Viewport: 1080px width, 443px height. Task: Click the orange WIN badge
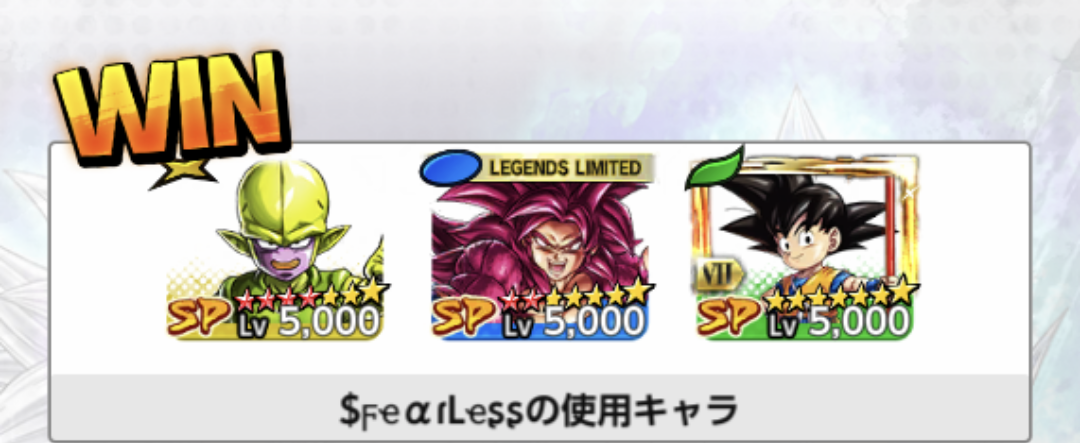[172, 109]
